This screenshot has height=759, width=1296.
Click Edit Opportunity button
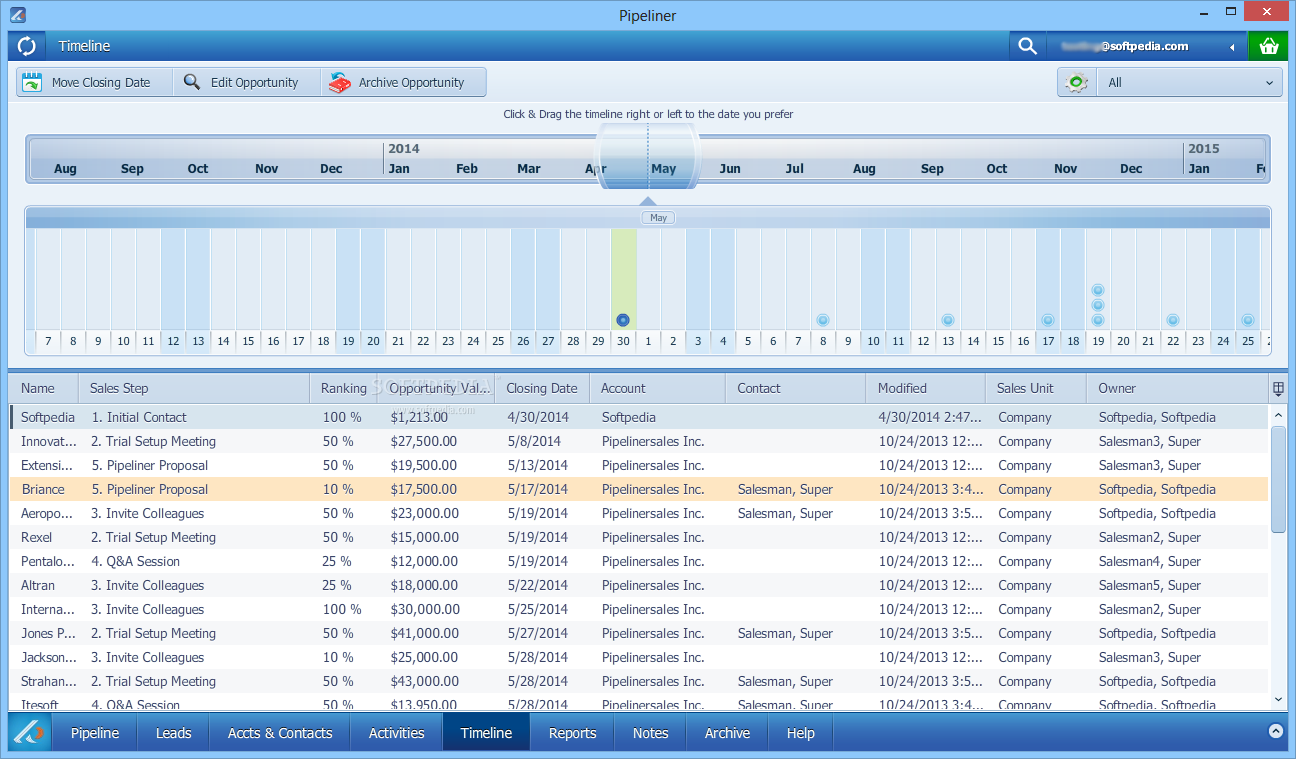247,82
